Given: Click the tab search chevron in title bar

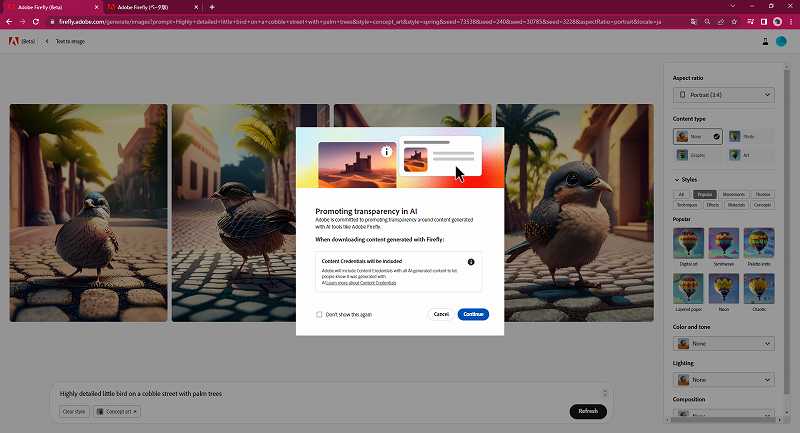Looking at the screenshot, I should tap(732, 6).
